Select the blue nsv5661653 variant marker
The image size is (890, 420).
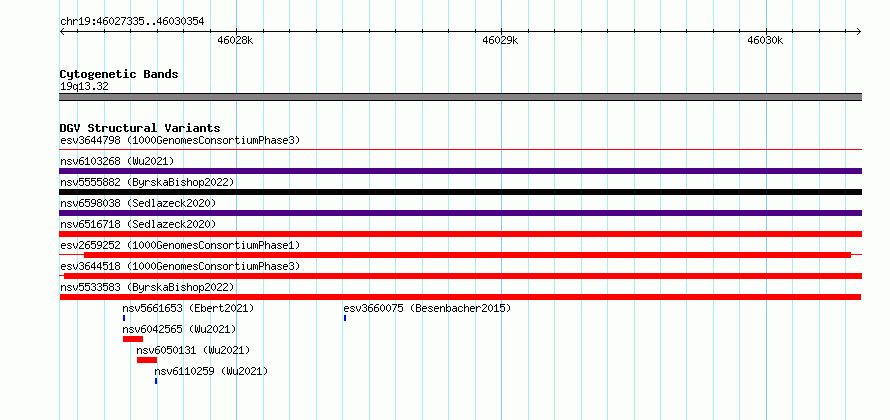point(124,318)
